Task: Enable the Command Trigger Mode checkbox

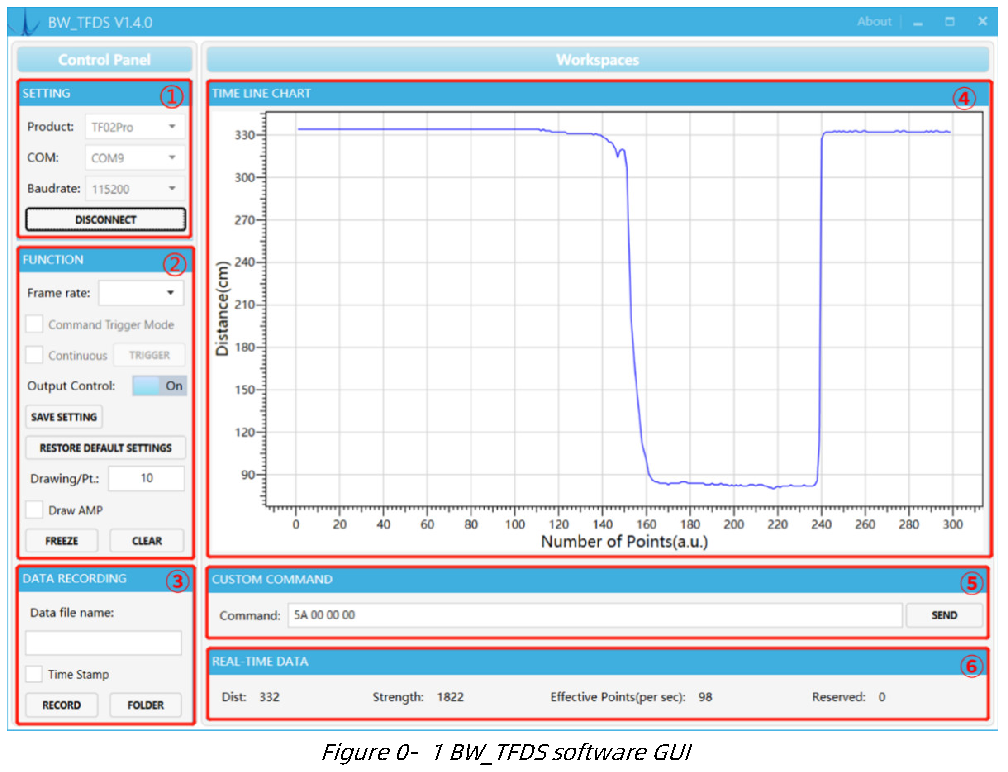Action: click(x=34, y=324)
